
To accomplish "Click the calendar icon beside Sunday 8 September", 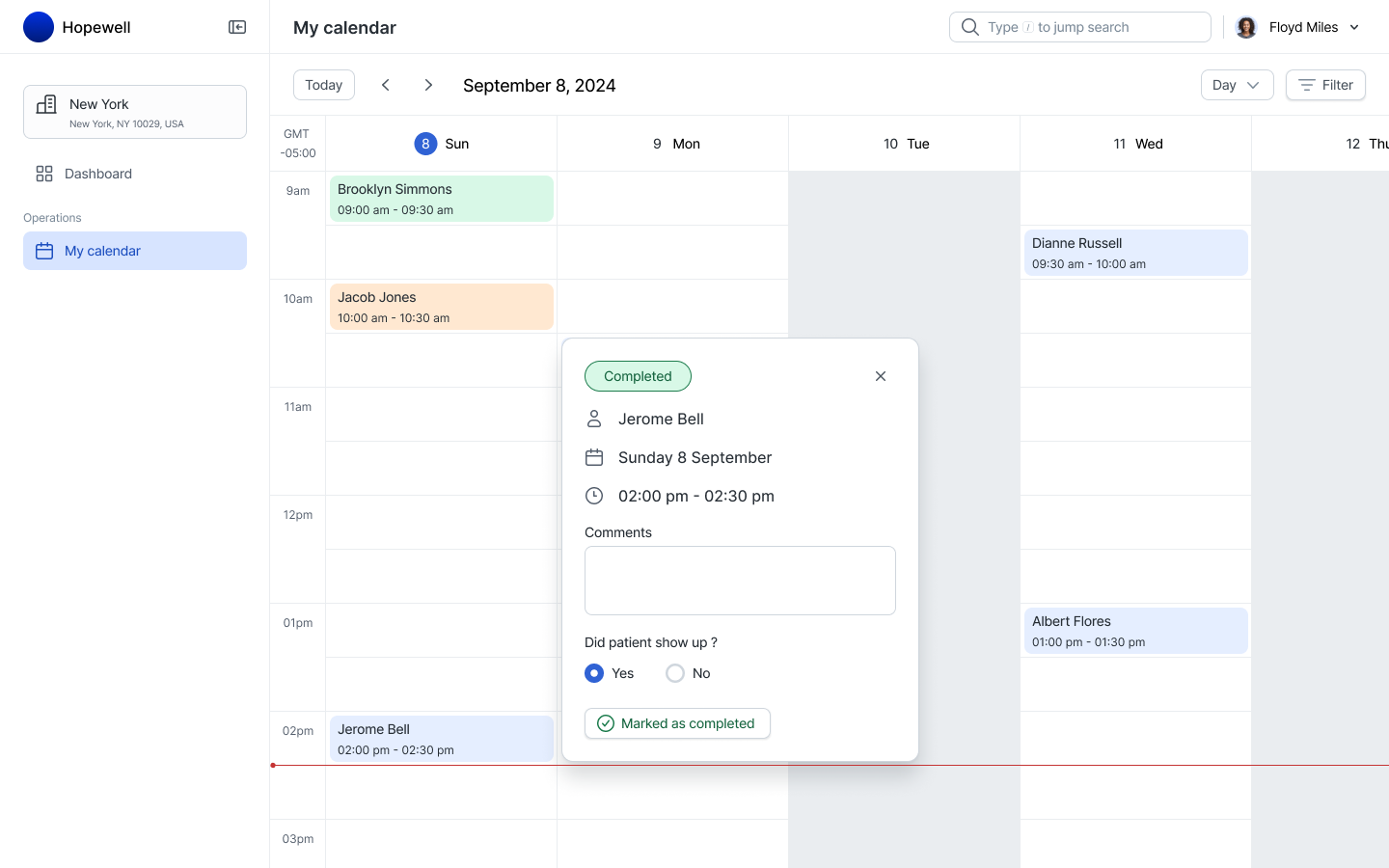I will tap(594, 457).
